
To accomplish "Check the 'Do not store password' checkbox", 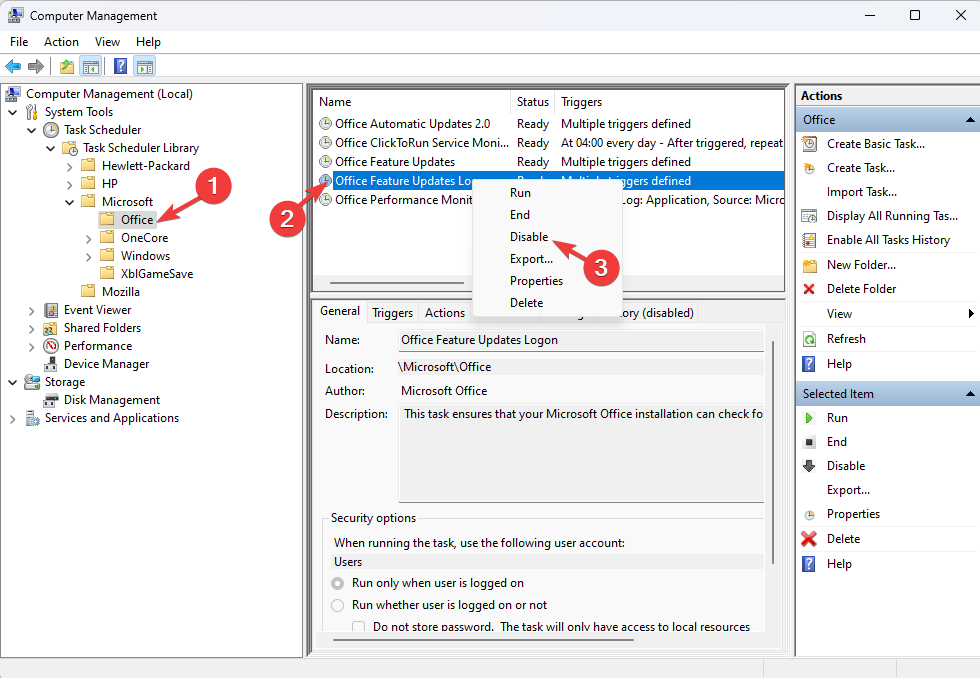I will click(359, 626).
